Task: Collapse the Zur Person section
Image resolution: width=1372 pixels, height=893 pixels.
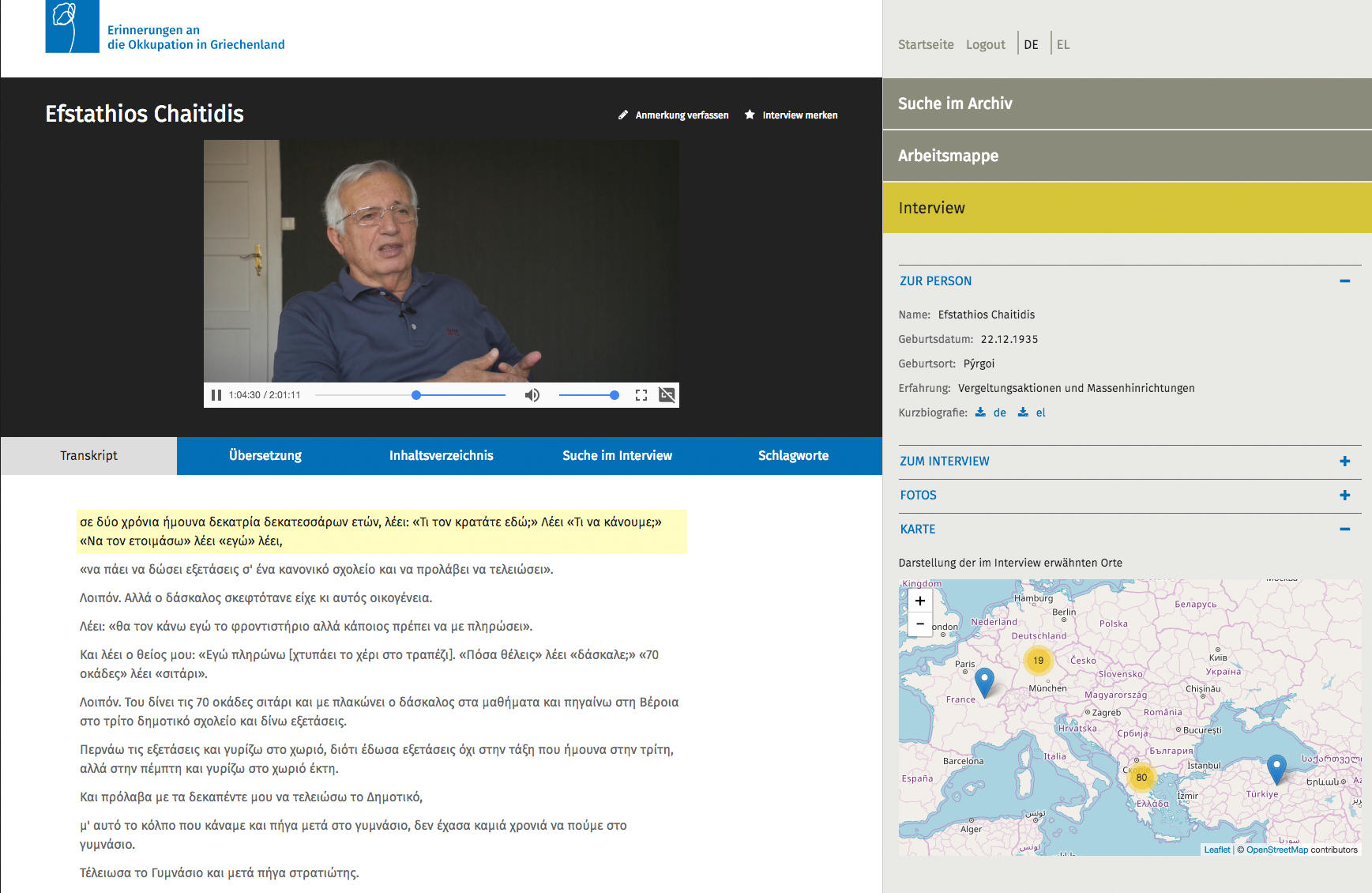Action: click(x=1344, y=281)
